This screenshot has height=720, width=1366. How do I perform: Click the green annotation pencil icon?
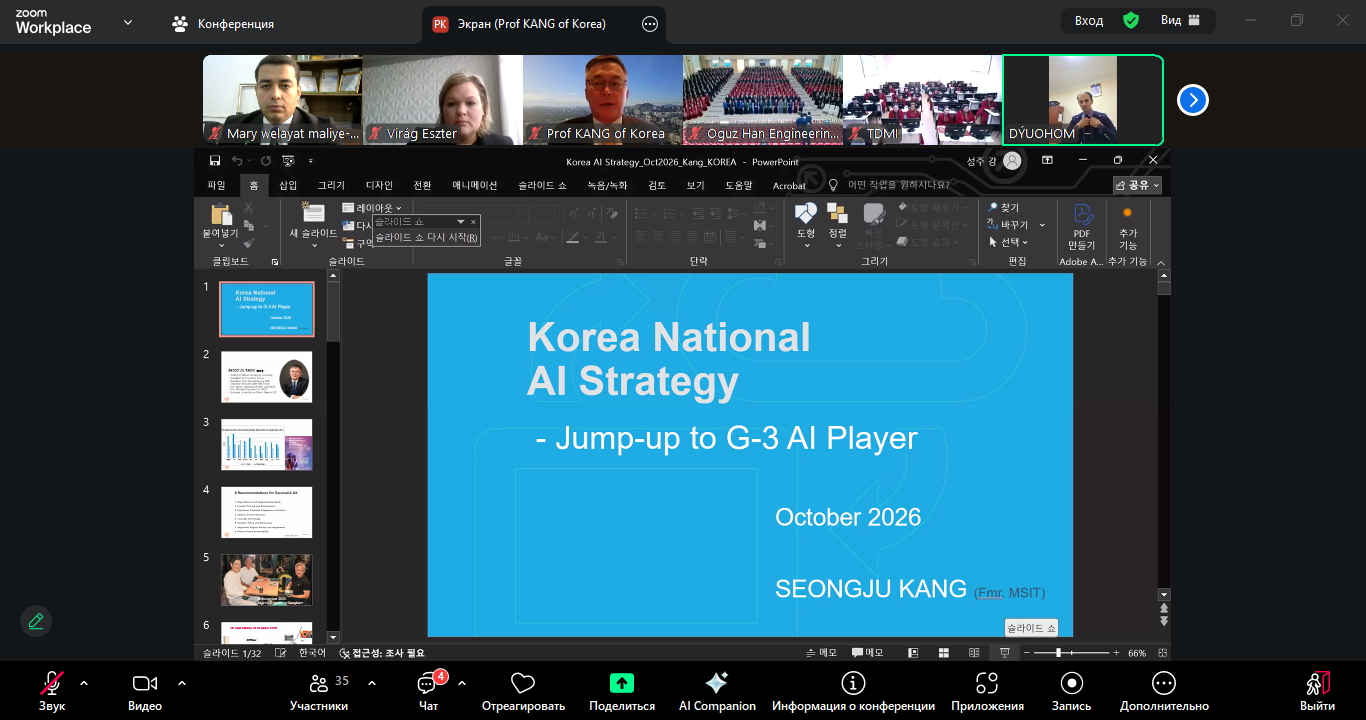click(36, 621)
